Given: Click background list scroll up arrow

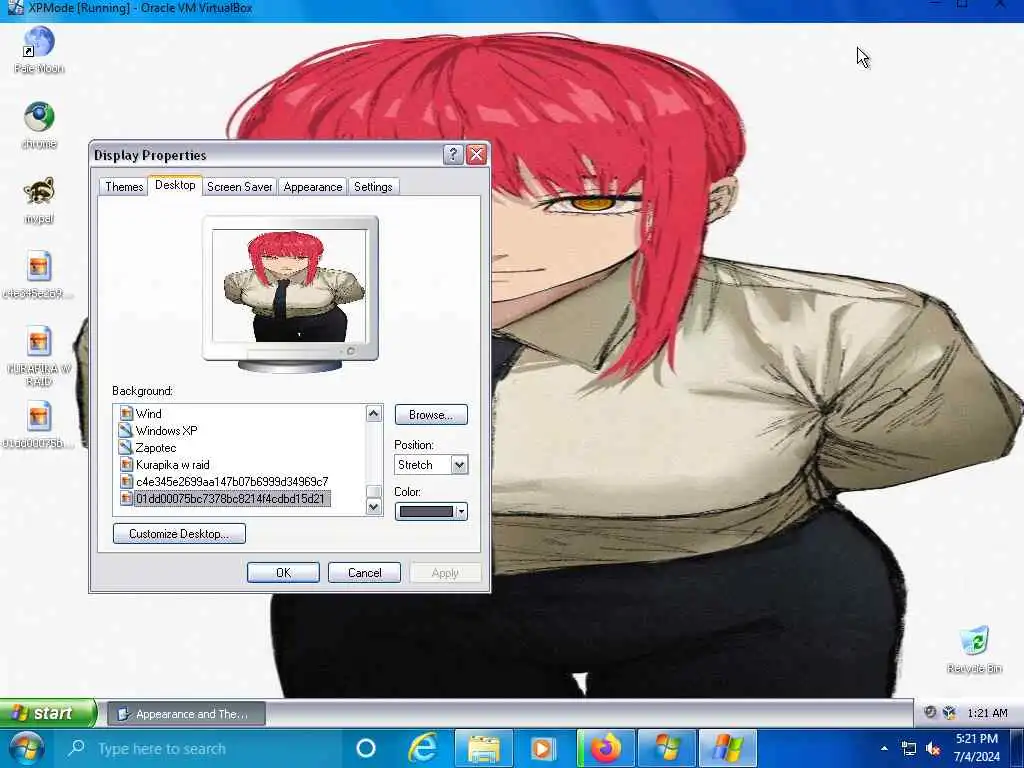Looking at the screenshot, I should [x=374, y=413].
